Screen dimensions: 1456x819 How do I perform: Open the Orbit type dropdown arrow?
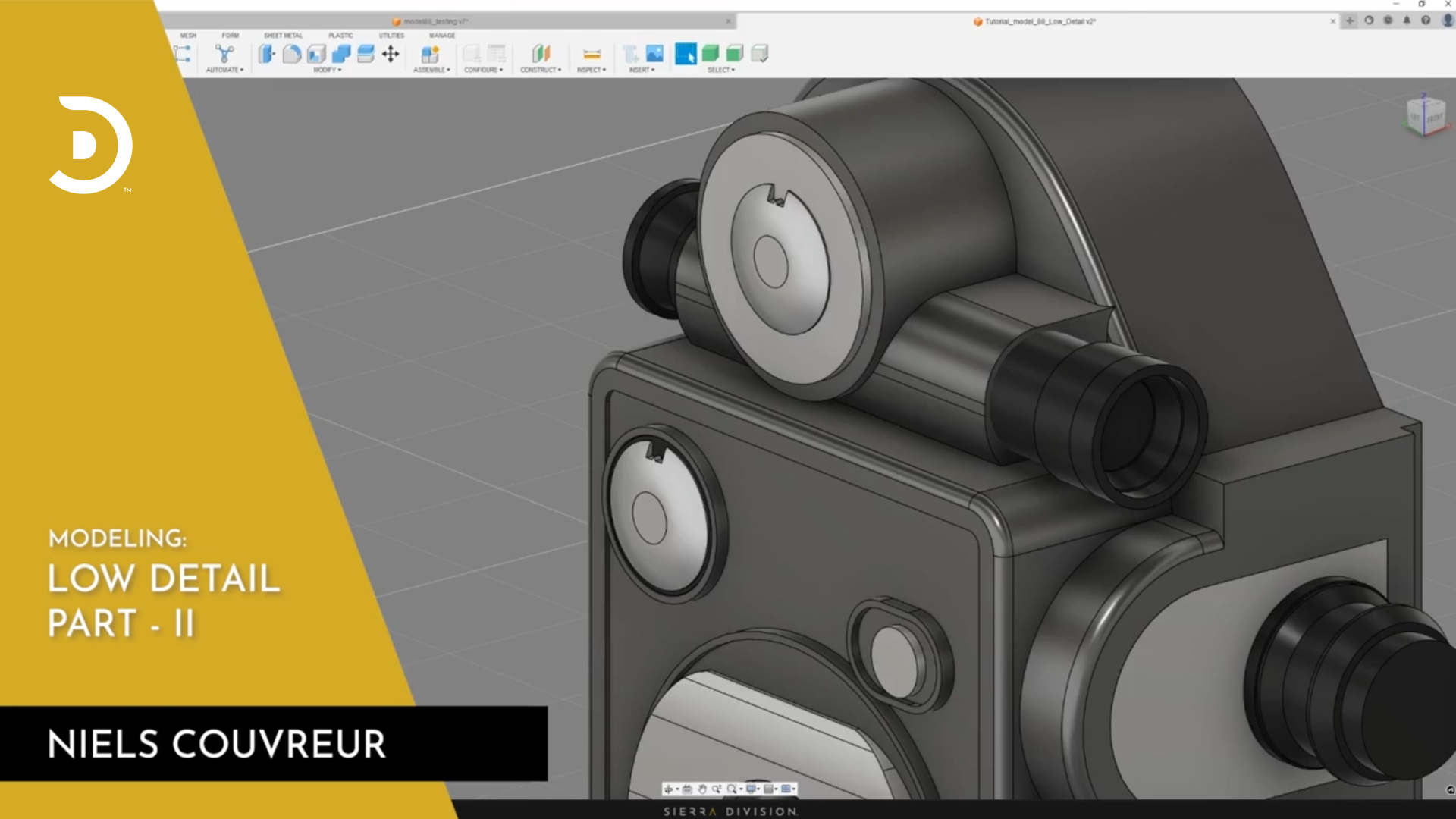[677, 789]
